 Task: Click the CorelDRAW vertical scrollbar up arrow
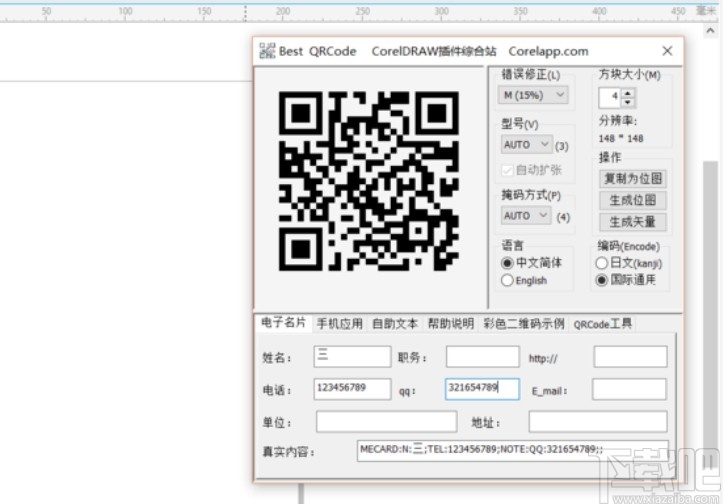coord(710,31)
